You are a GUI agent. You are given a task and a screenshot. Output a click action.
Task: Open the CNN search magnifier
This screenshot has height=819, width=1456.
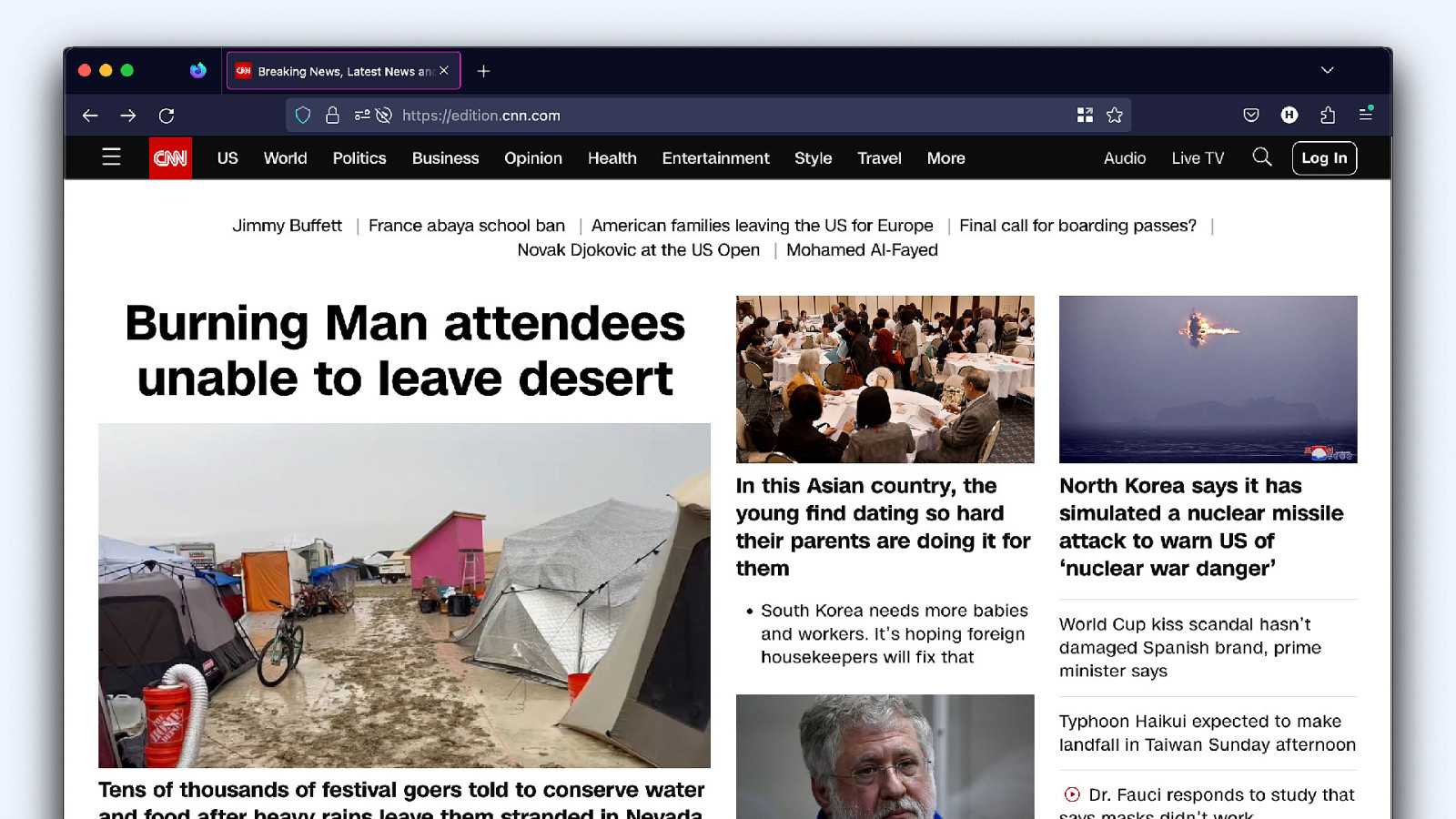1262,157
